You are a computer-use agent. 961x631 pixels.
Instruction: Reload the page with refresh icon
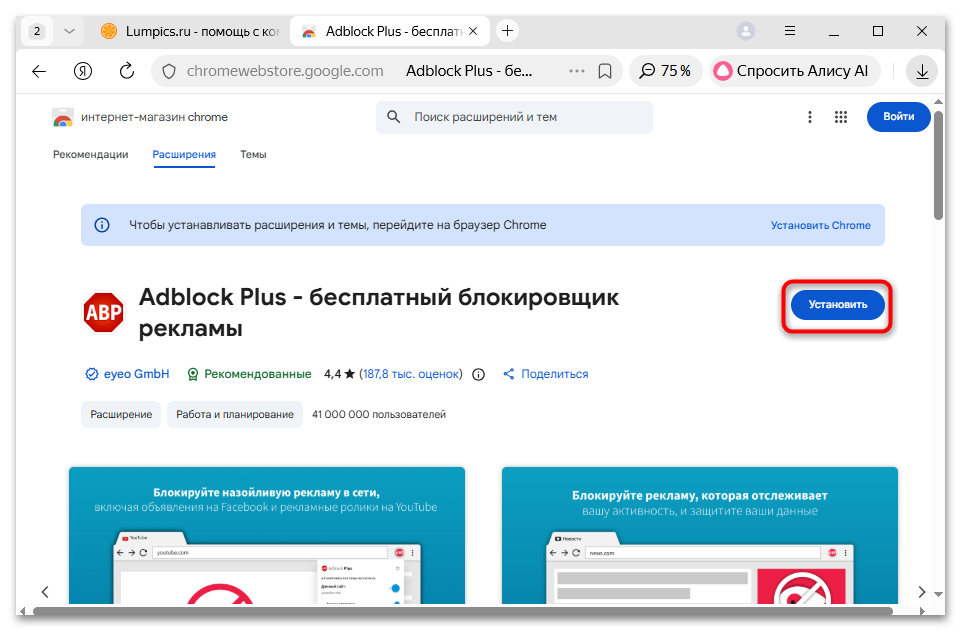127,71
